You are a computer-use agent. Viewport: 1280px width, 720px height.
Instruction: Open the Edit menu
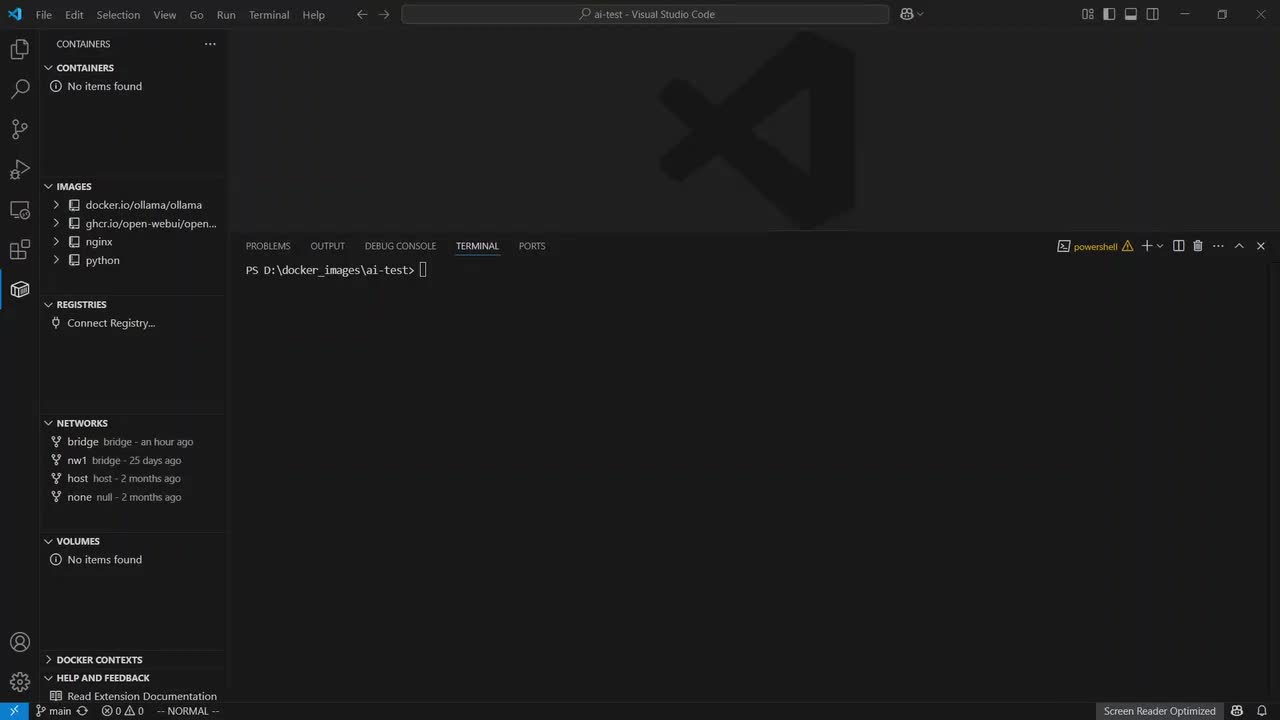click(x=74, y=15)
